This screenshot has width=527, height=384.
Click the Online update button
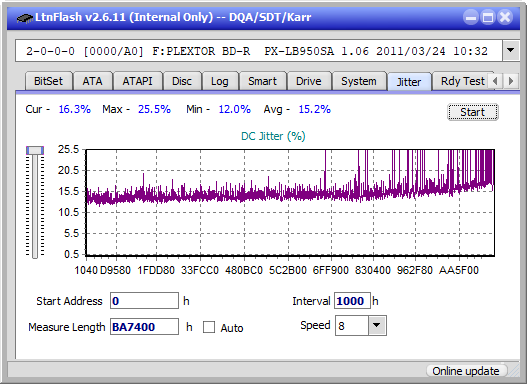click(466, 371)
